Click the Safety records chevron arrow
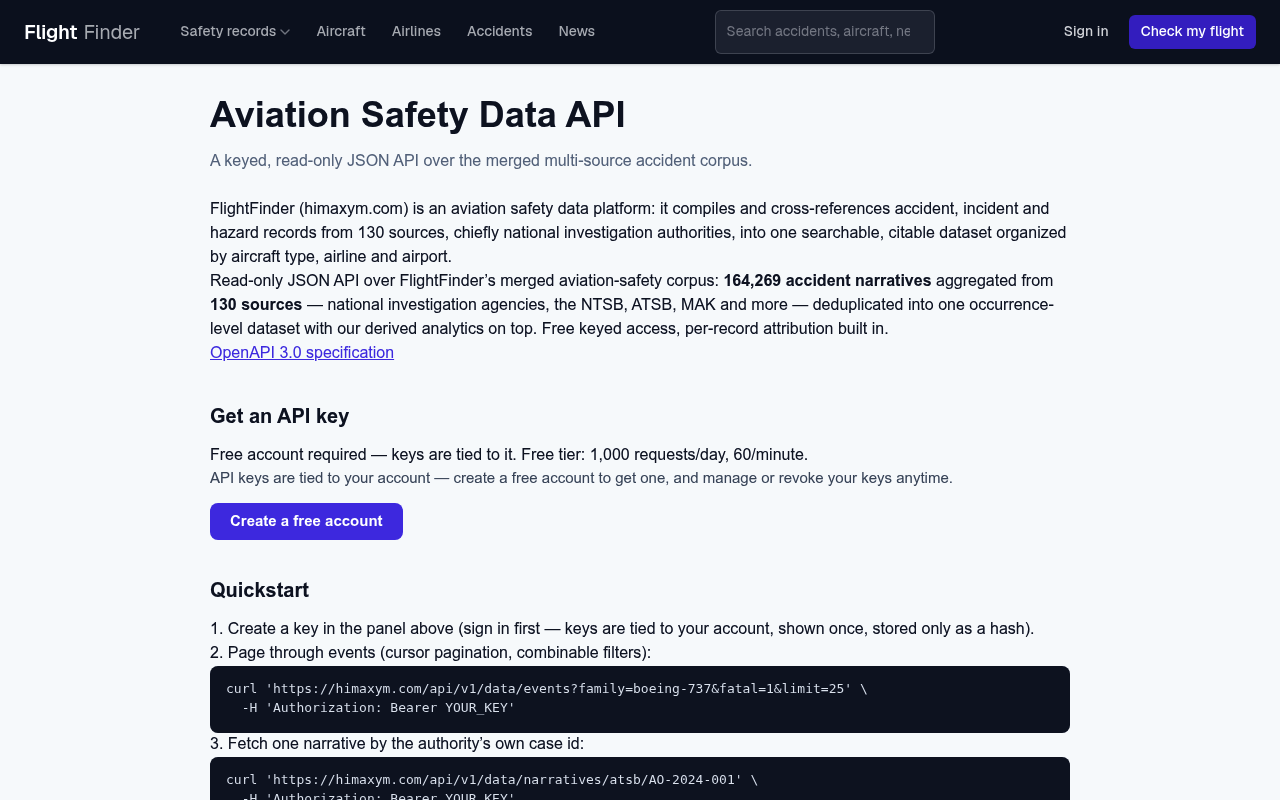The height and width of the screenshot is (800, 1280). point(285,32)
